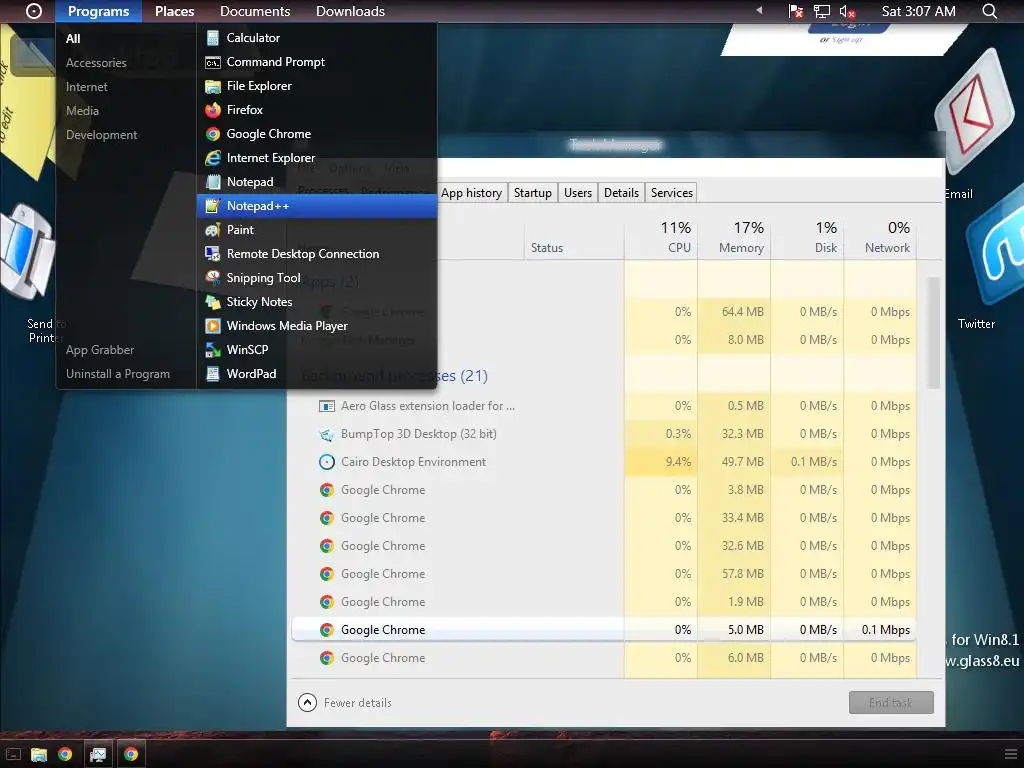Launch Paint from the Programs menu
Image resolution: width=1024 pixels, height=768 pixels.
316,230
